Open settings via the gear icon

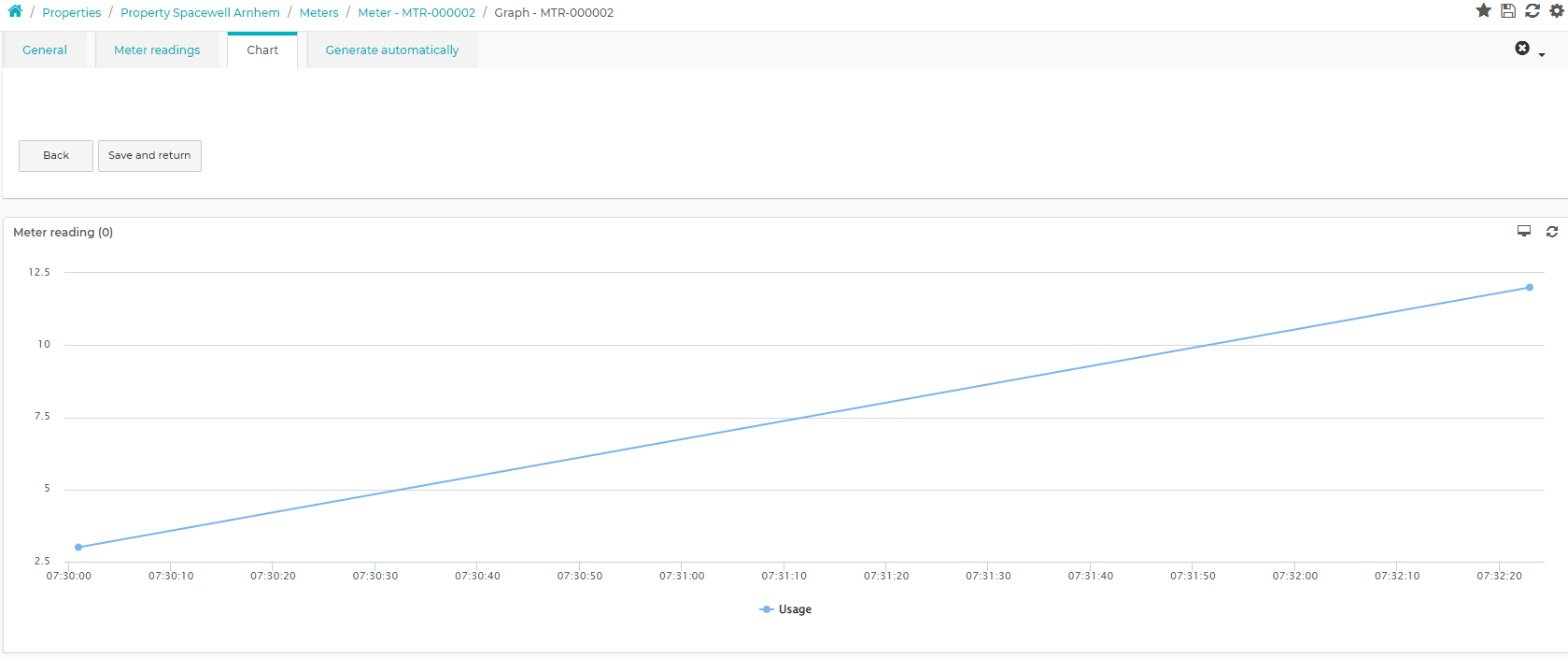[1557, 10]
